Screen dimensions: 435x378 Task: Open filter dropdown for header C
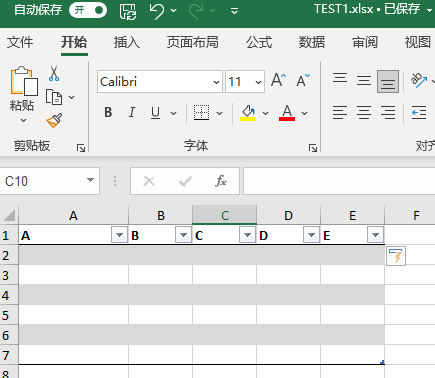click(247, 235)
